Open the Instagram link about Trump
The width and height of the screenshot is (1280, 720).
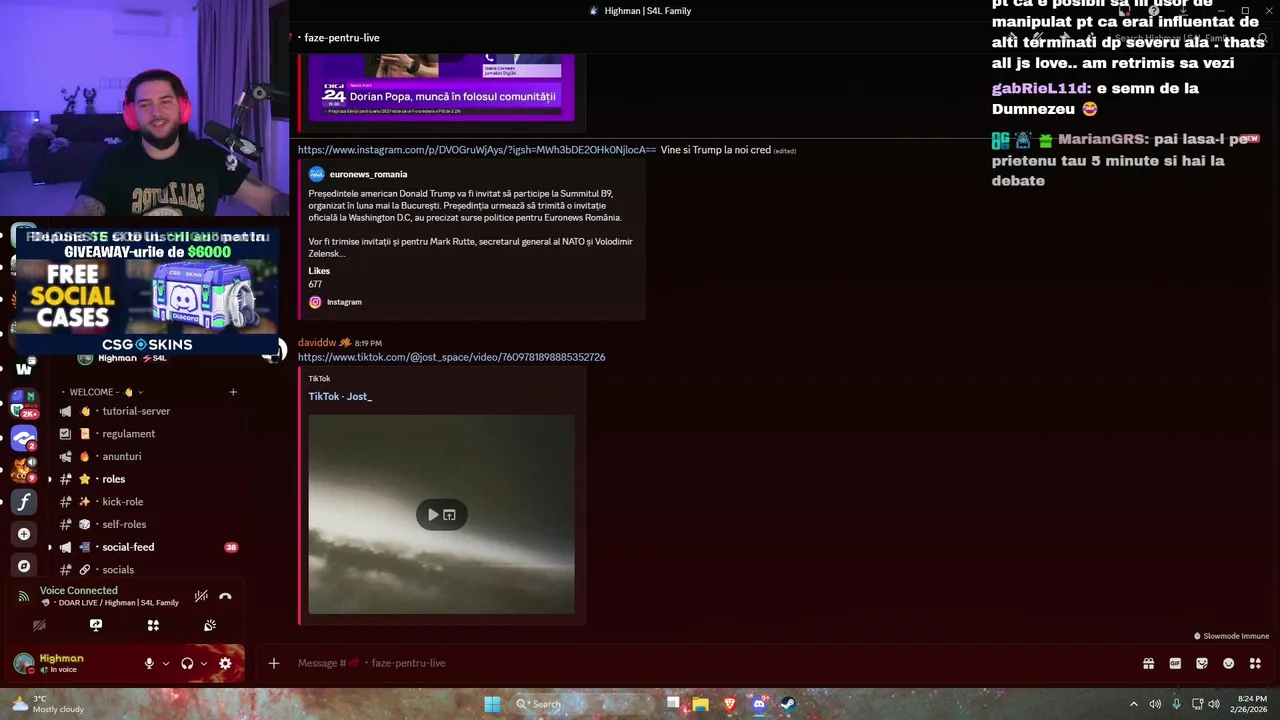477,150
